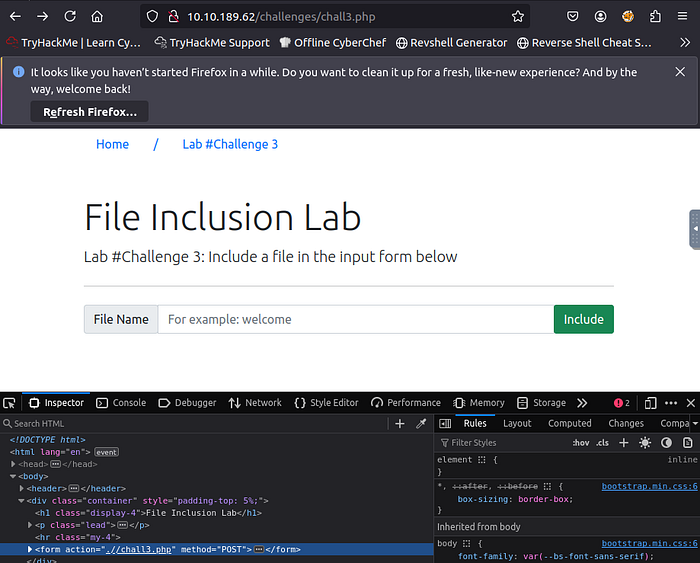Open TryHackMe Learn Cyber bookmark
Screen dimensions: 700x563
[x=74, y=42]
